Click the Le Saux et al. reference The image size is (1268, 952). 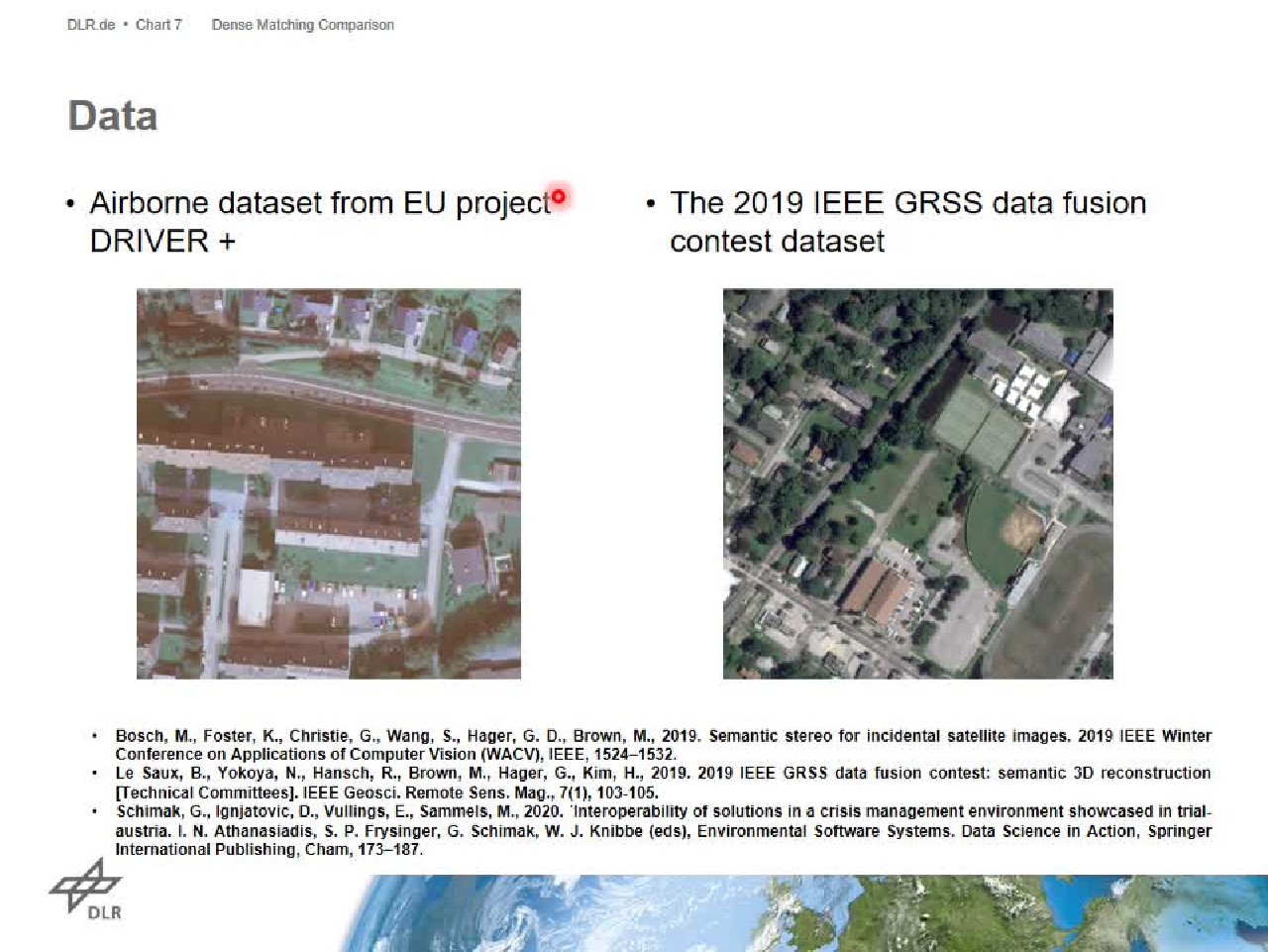pos(662,783)
